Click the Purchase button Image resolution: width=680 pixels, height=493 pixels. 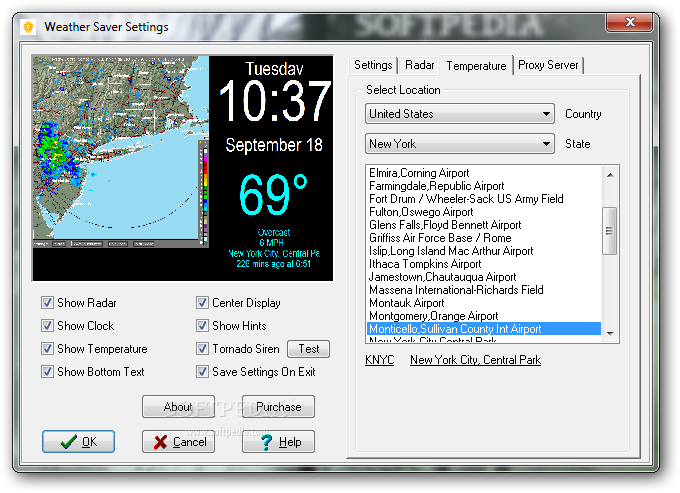click(278, 407)
